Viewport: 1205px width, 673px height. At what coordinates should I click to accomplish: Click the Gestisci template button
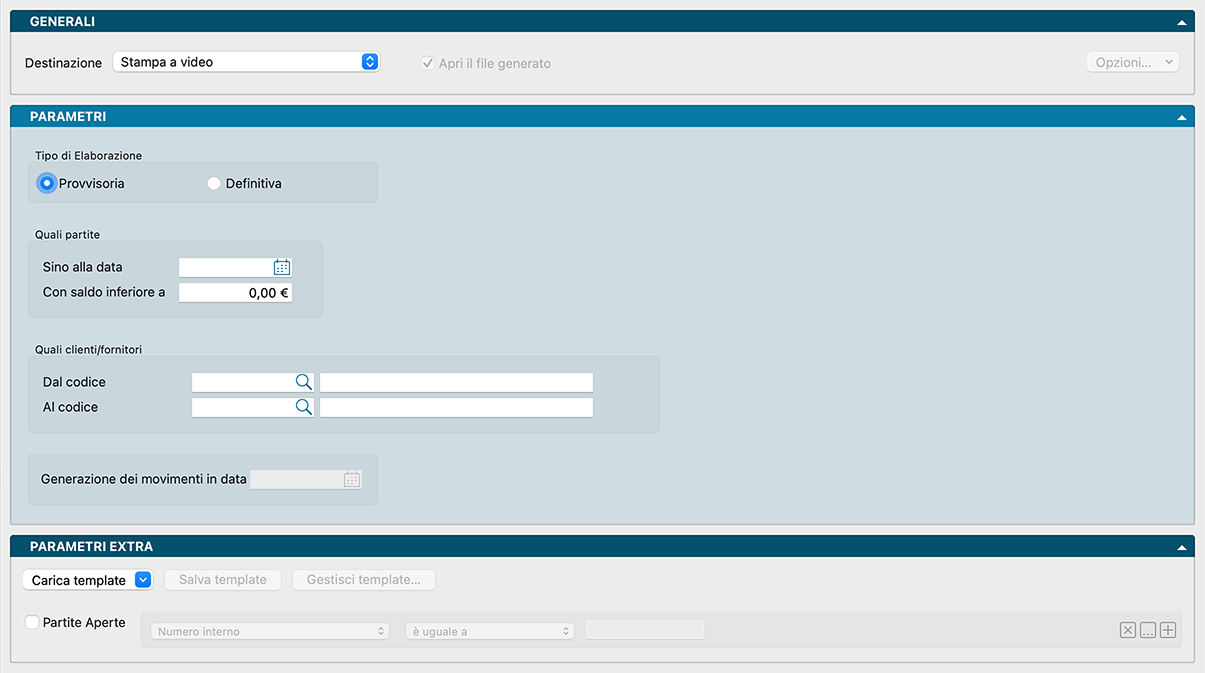(x=364, y=580)
